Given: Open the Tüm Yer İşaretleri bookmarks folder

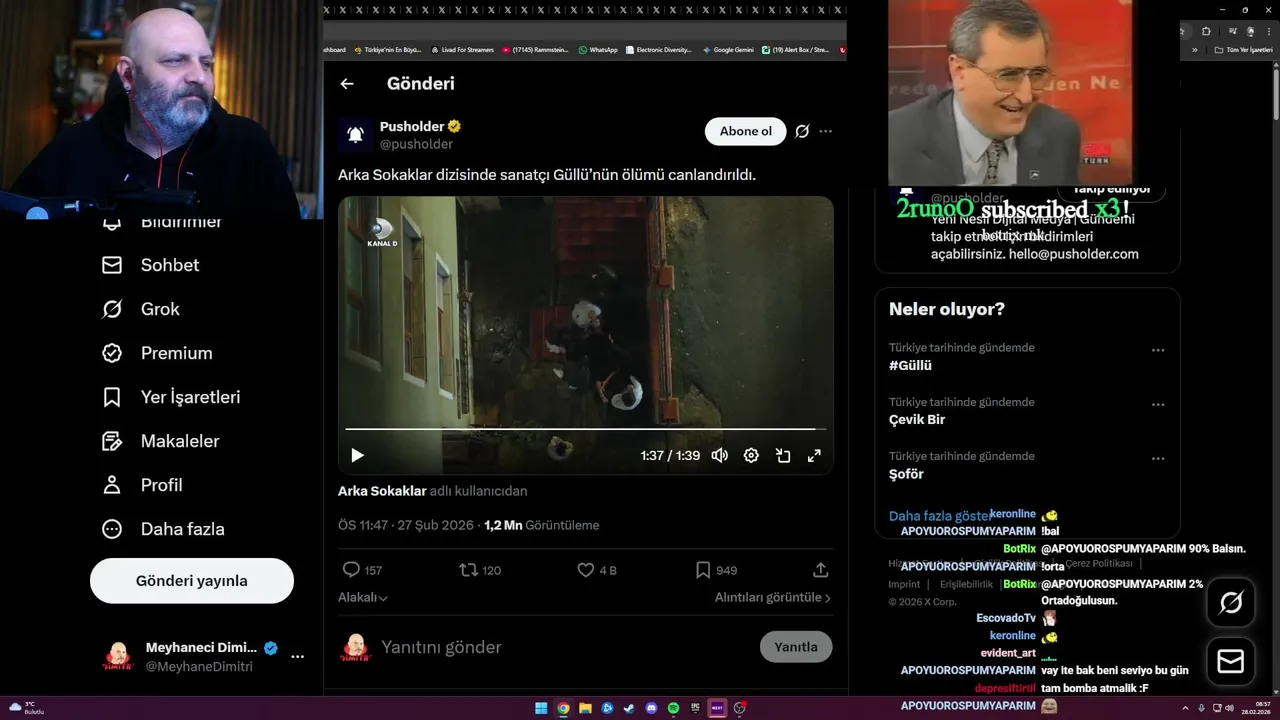Looking at the screenshot, I should click(1243, 49).
